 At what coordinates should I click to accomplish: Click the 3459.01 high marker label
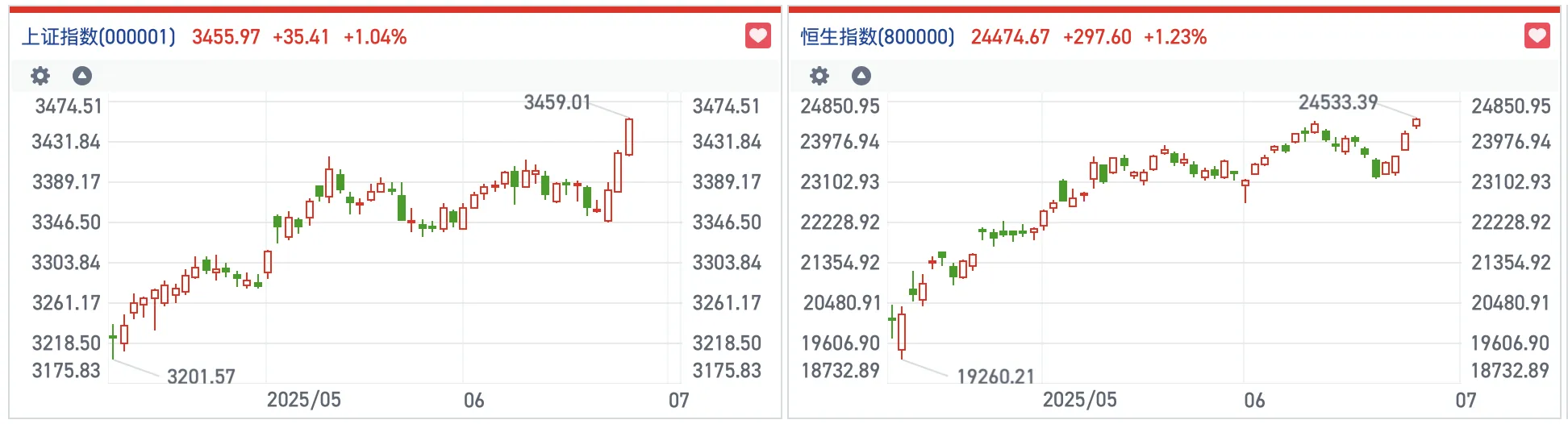point(557,102)
